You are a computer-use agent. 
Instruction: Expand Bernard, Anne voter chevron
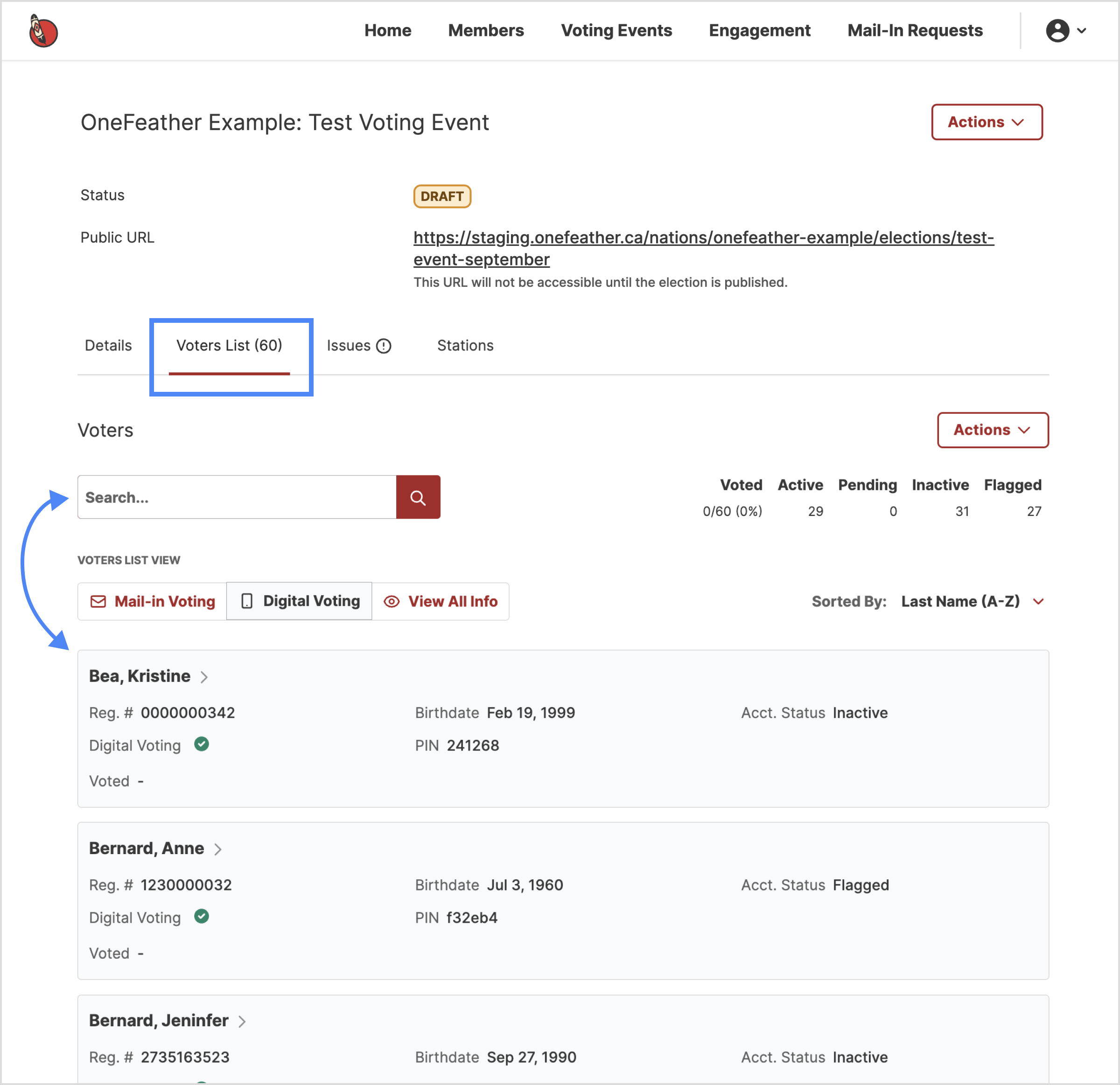click(218, 850)
